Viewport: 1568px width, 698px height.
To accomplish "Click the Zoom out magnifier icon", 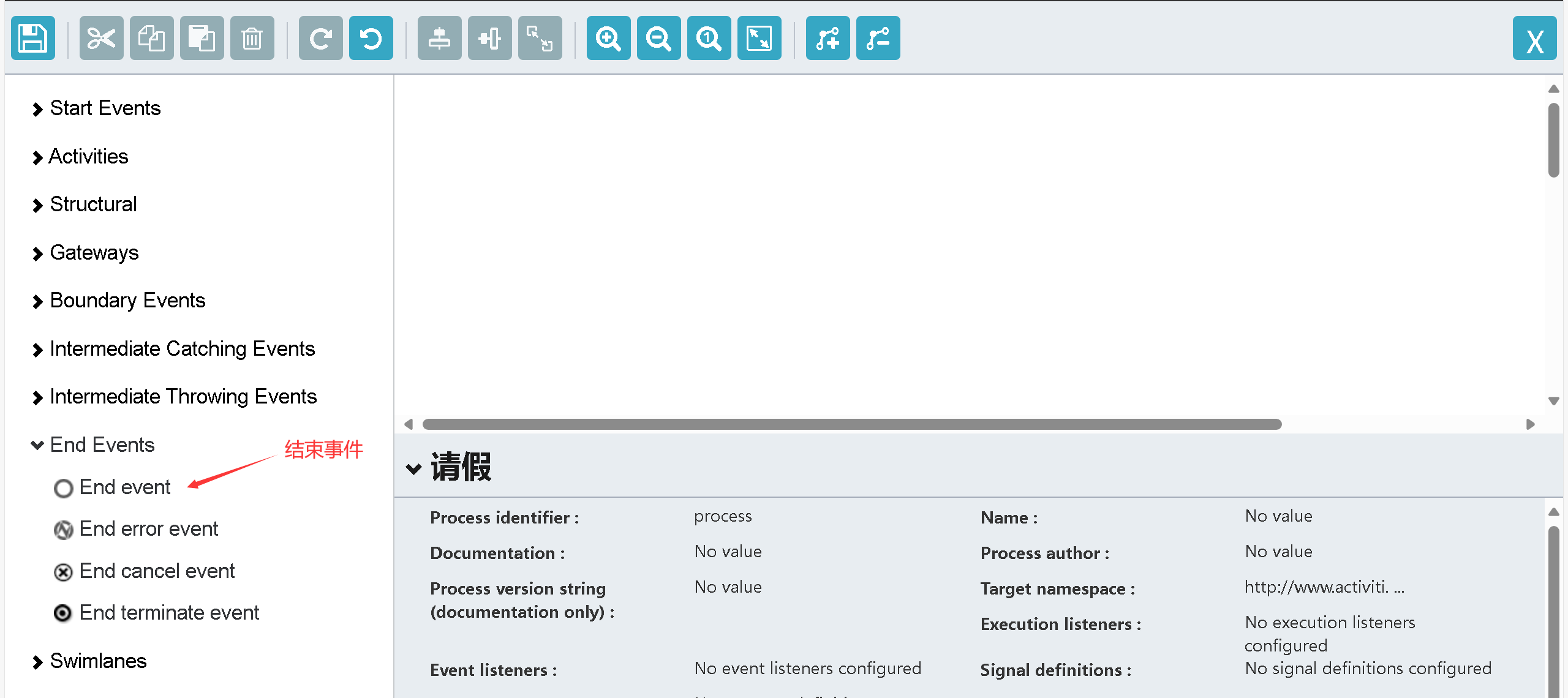I will 659,39.
